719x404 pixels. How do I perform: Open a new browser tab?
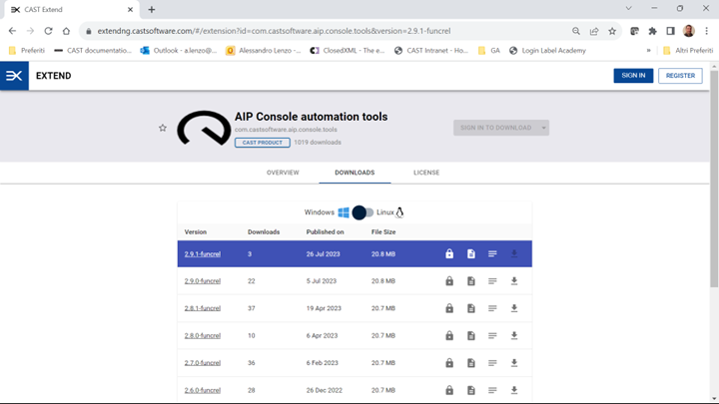click(x=152, y=10)
